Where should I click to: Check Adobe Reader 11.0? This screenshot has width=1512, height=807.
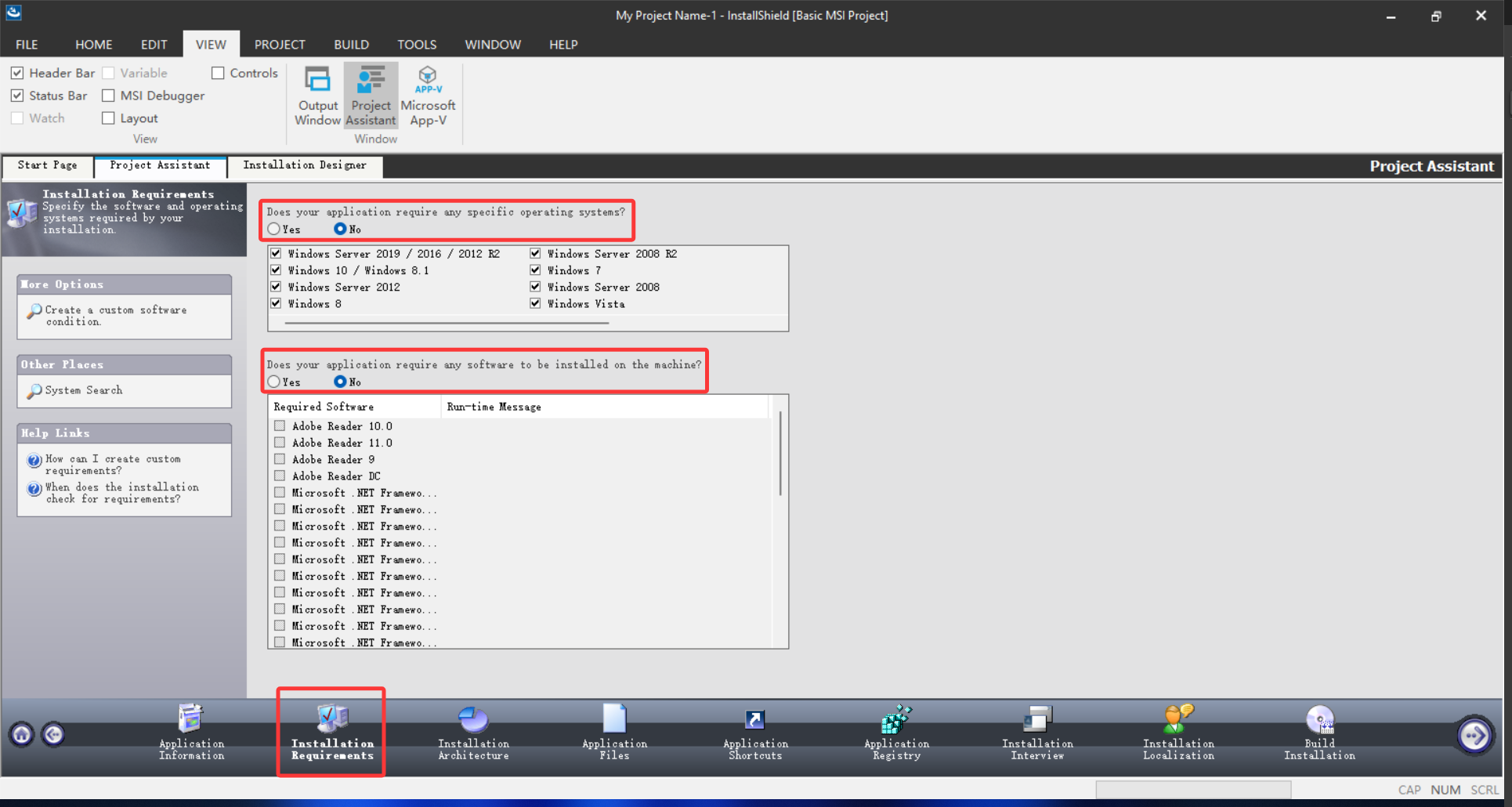pos(280,443)
